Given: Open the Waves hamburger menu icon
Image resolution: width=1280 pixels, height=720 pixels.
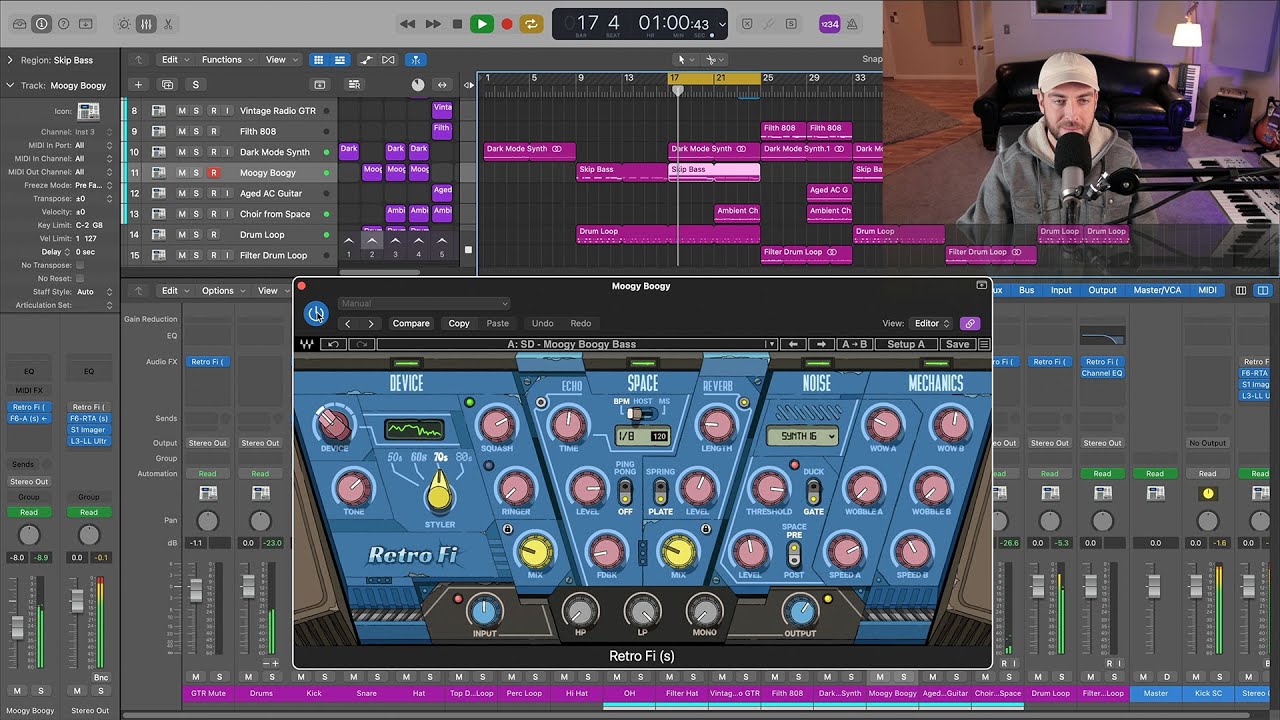Looking at the screenshot, I should point(984,345).
